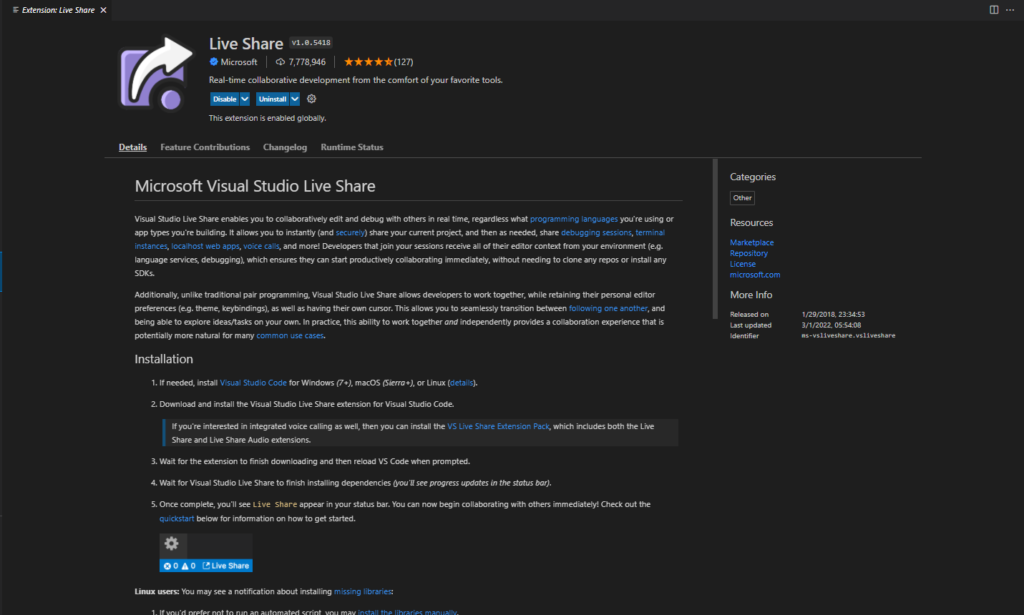Click the "This extension is enabled globally" text

pyautogui.click(x=267, y=118)
